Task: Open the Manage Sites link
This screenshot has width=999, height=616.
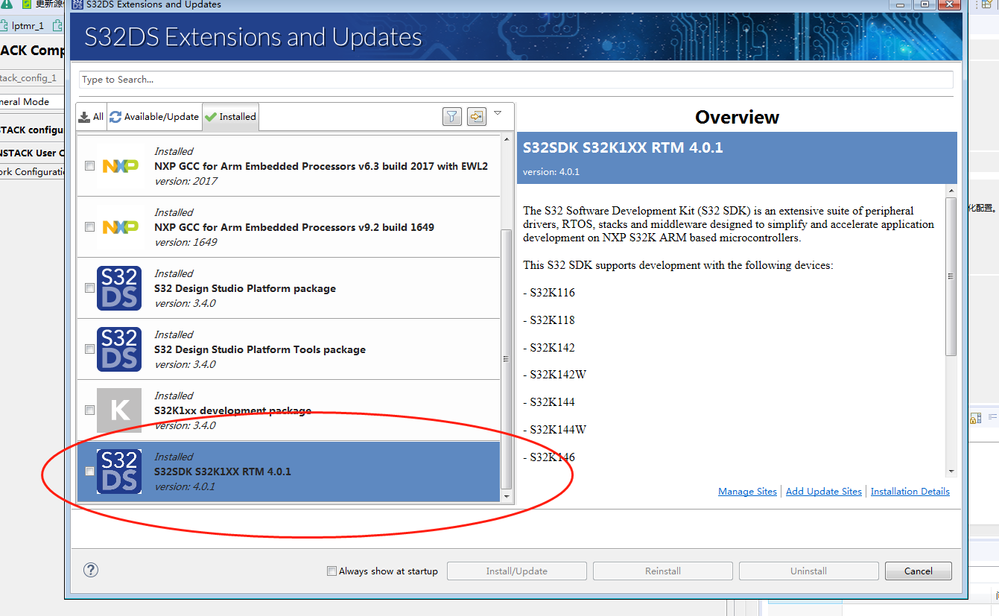Action: [747, 491]
